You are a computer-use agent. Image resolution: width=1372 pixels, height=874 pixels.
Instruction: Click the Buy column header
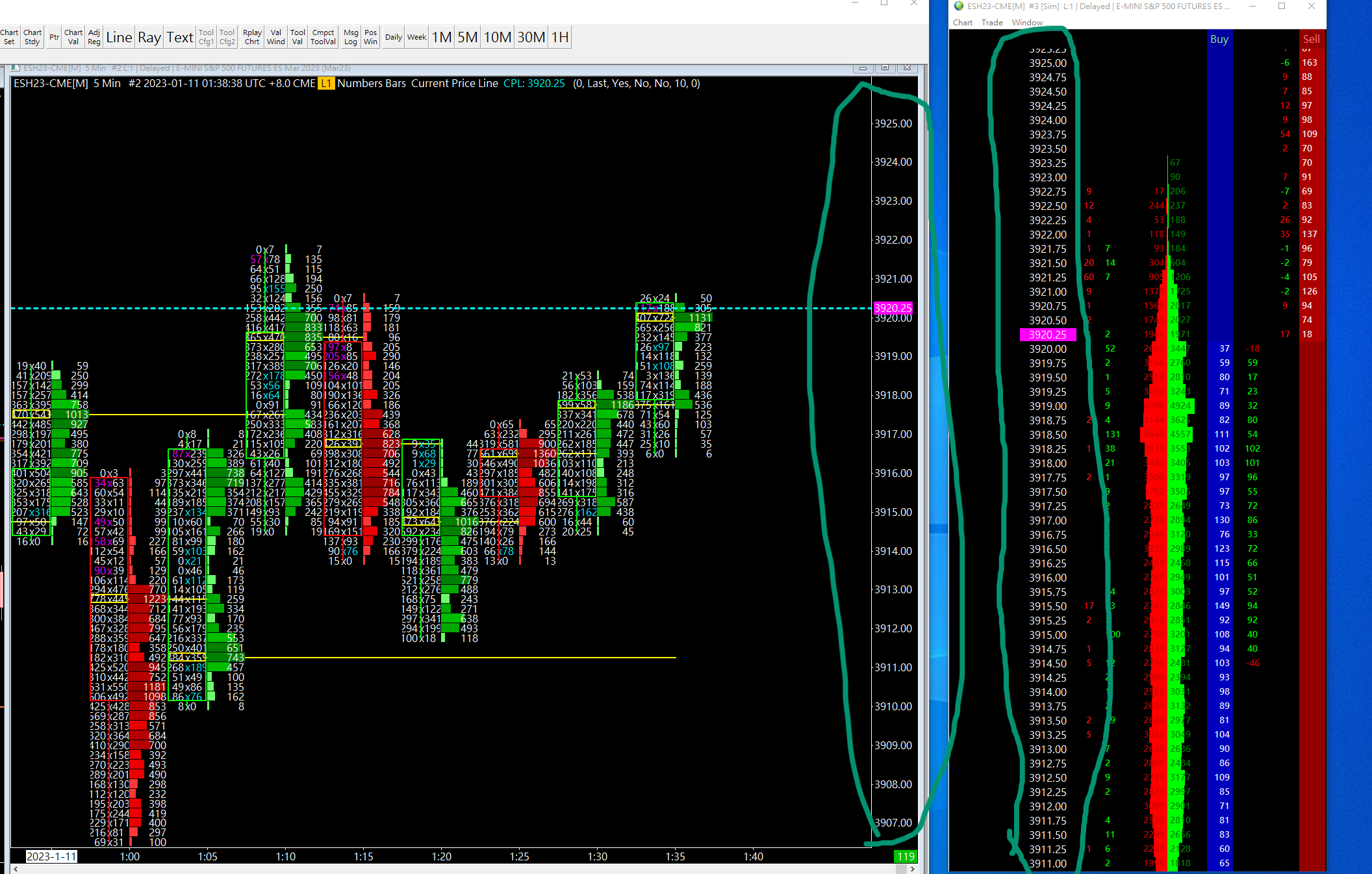[1219, 39]
